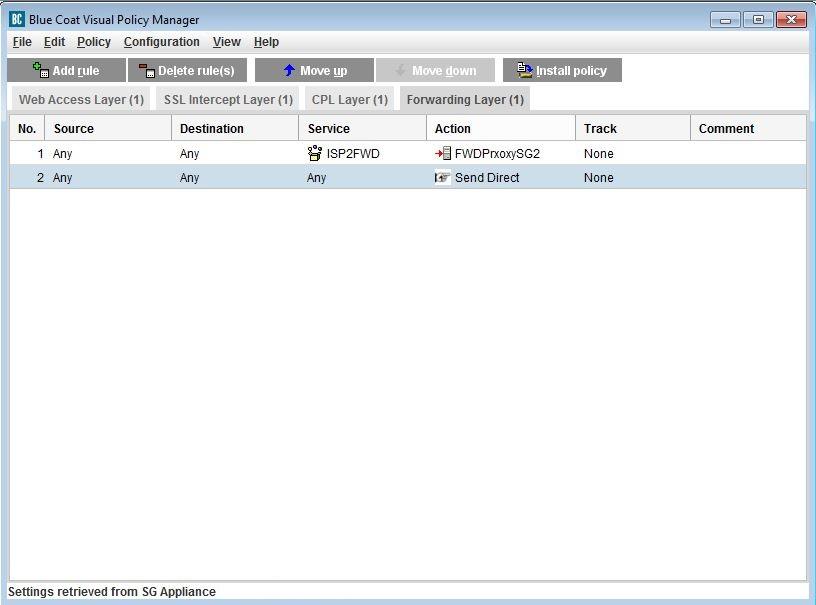The height and width of the screenshot is (605, 816).
Task: Click the Blue Coat BC title bar icon
Action: (17, 19)
